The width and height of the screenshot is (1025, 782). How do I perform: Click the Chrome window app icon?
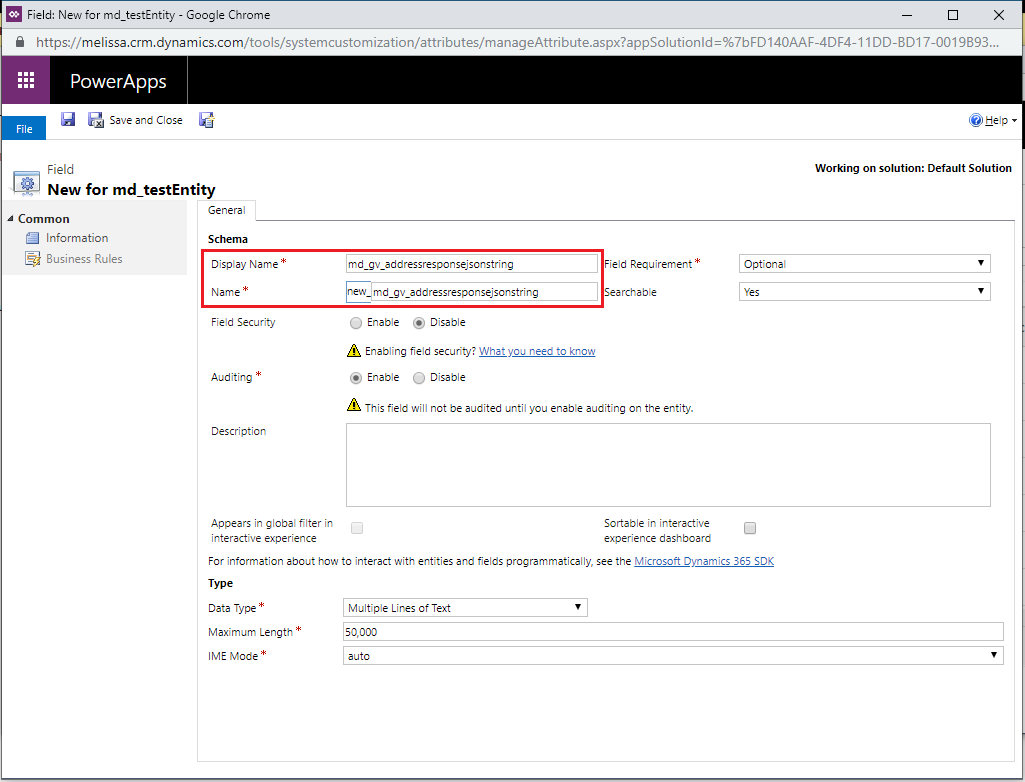[14, 14]
